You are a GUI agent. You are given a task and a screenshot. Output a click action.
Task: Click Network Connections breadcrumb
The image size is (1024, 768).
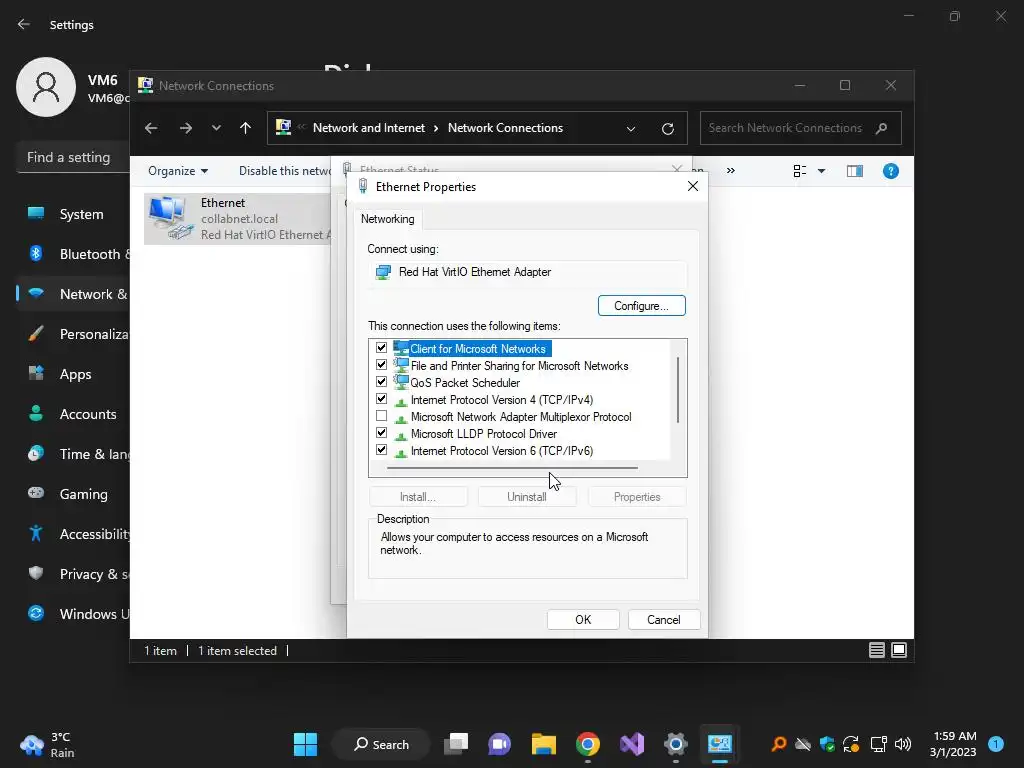point(505,128)
